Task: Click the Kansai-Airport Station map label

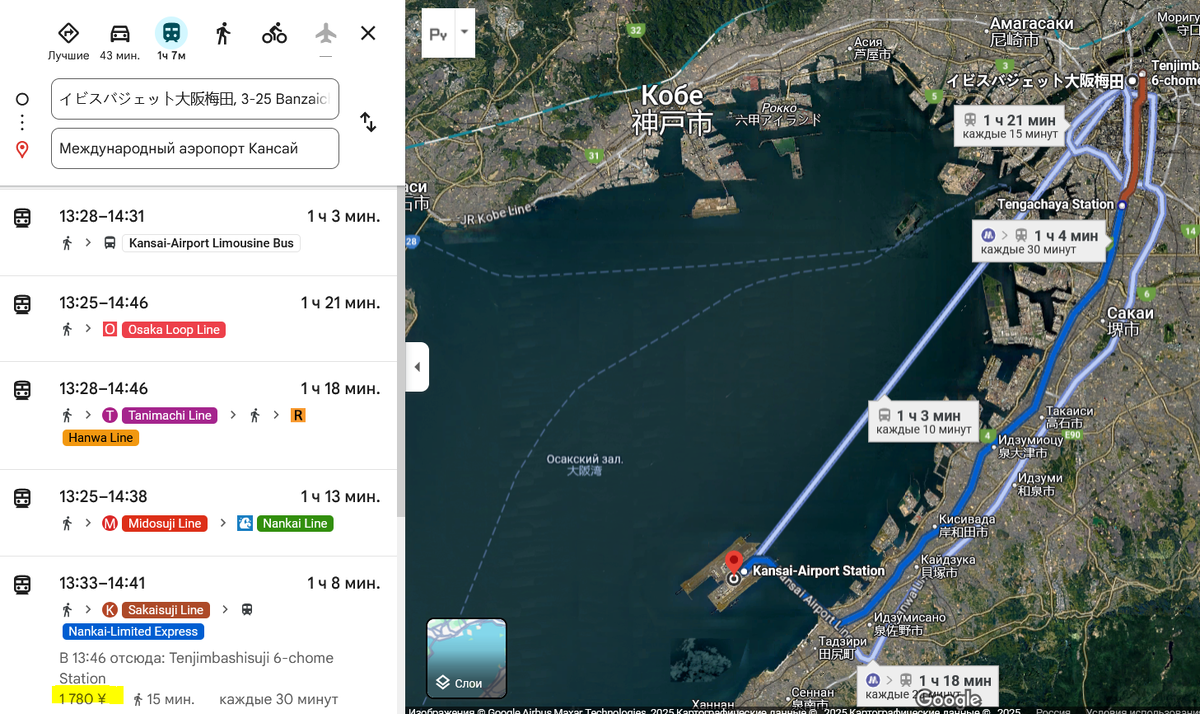Action: click(x=818, y=571)
